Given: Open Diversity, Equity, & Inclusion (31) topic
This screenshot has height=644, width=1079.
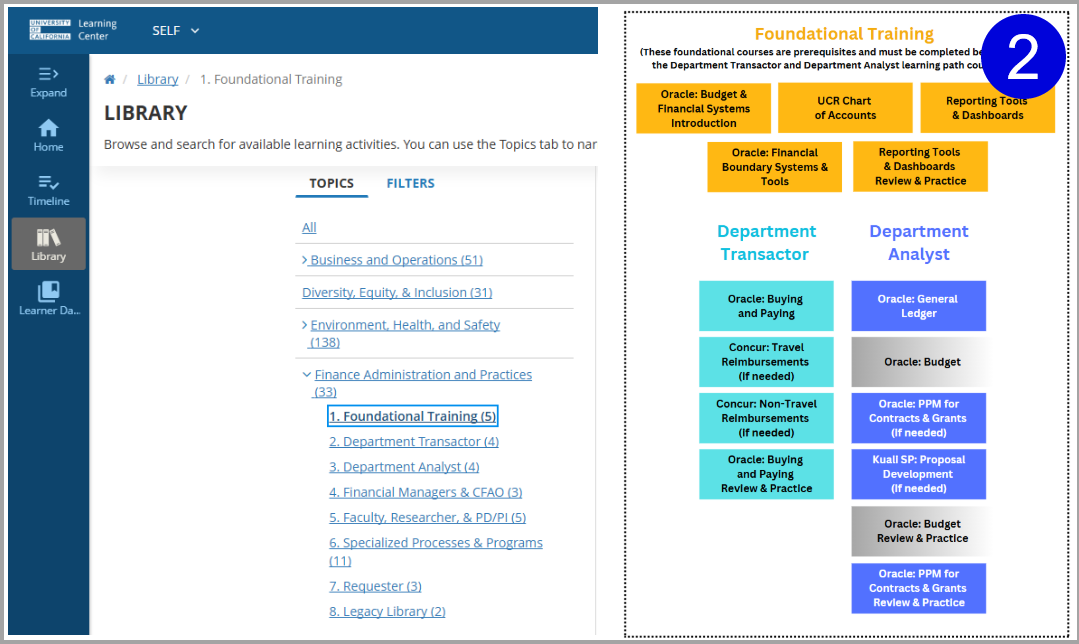Looking at the screenshot, I should pos(397,292).
